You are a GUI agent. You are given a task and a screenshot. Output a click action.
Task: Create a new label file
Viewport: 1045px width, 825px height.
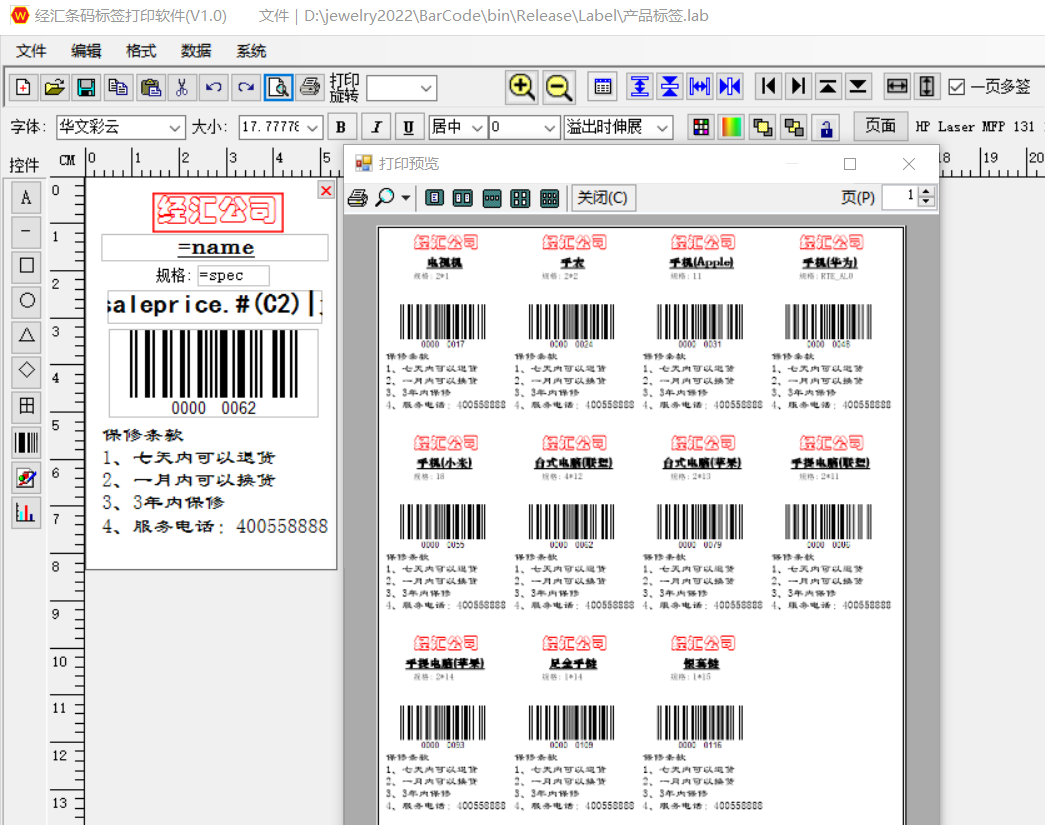(x=23, y=87)
